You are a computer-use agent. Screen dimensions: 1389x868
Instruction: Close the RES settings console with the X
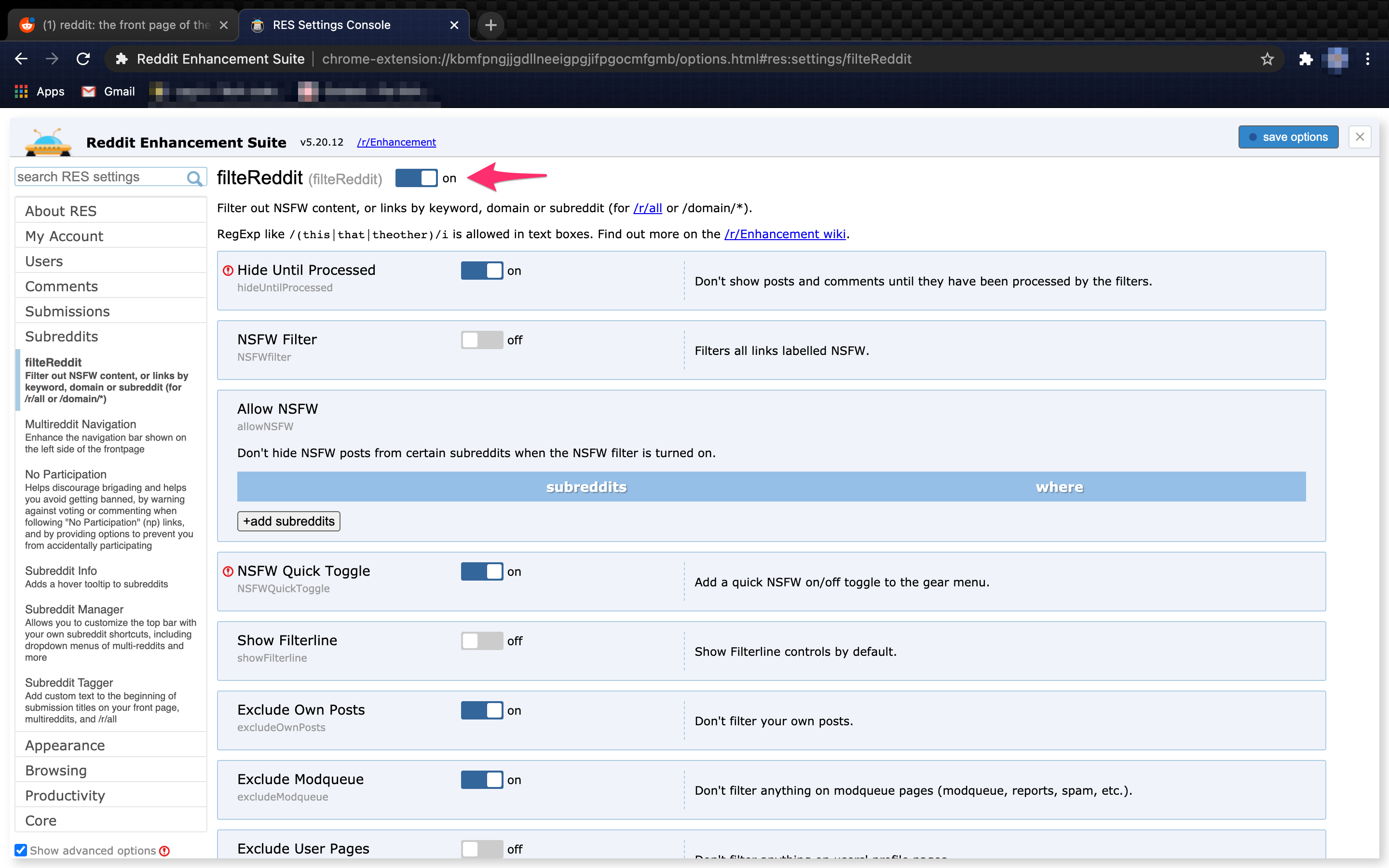[x=1360, y=136]
